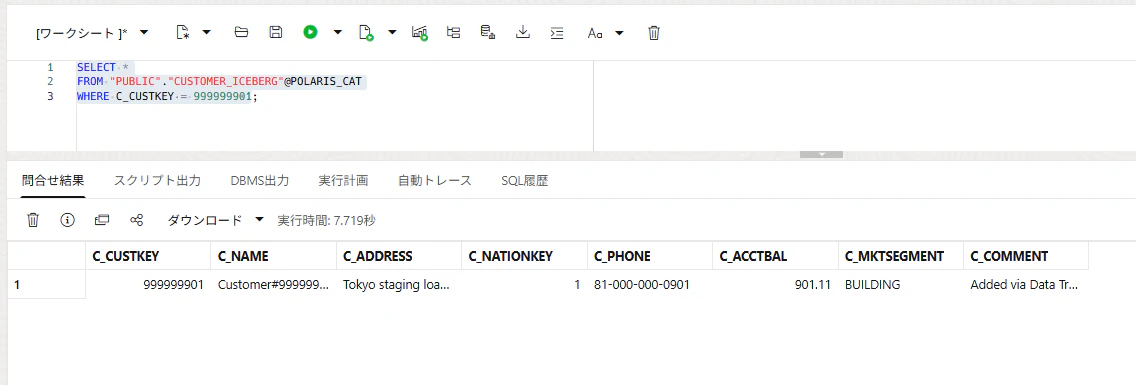This screenshot has height=385, width=1136.
Task: Click the 実行時間: 7.719秒 label
Action: [327, 220]
